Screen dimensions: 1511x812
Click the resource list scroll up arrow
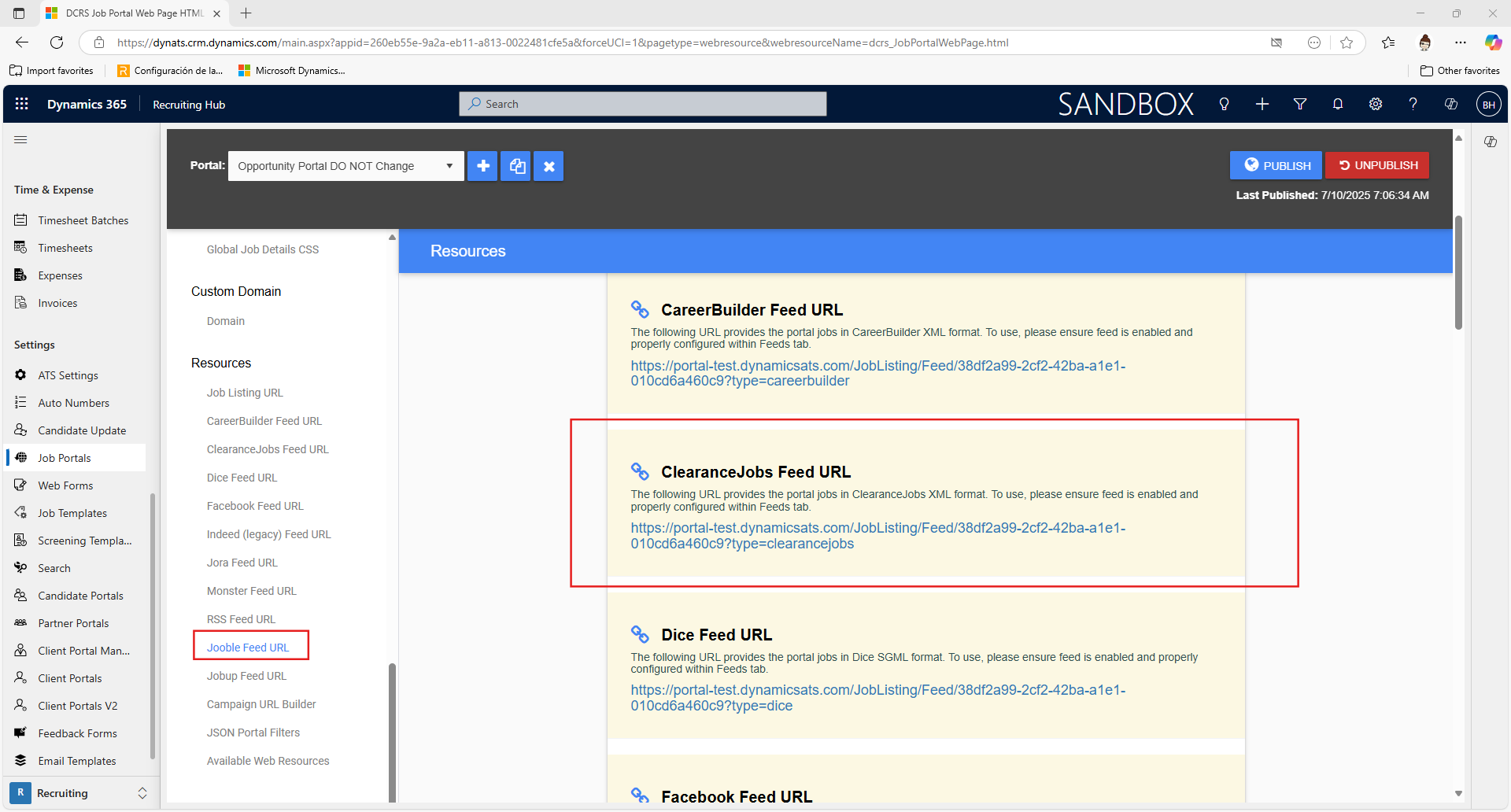click(x=392, y=238)
